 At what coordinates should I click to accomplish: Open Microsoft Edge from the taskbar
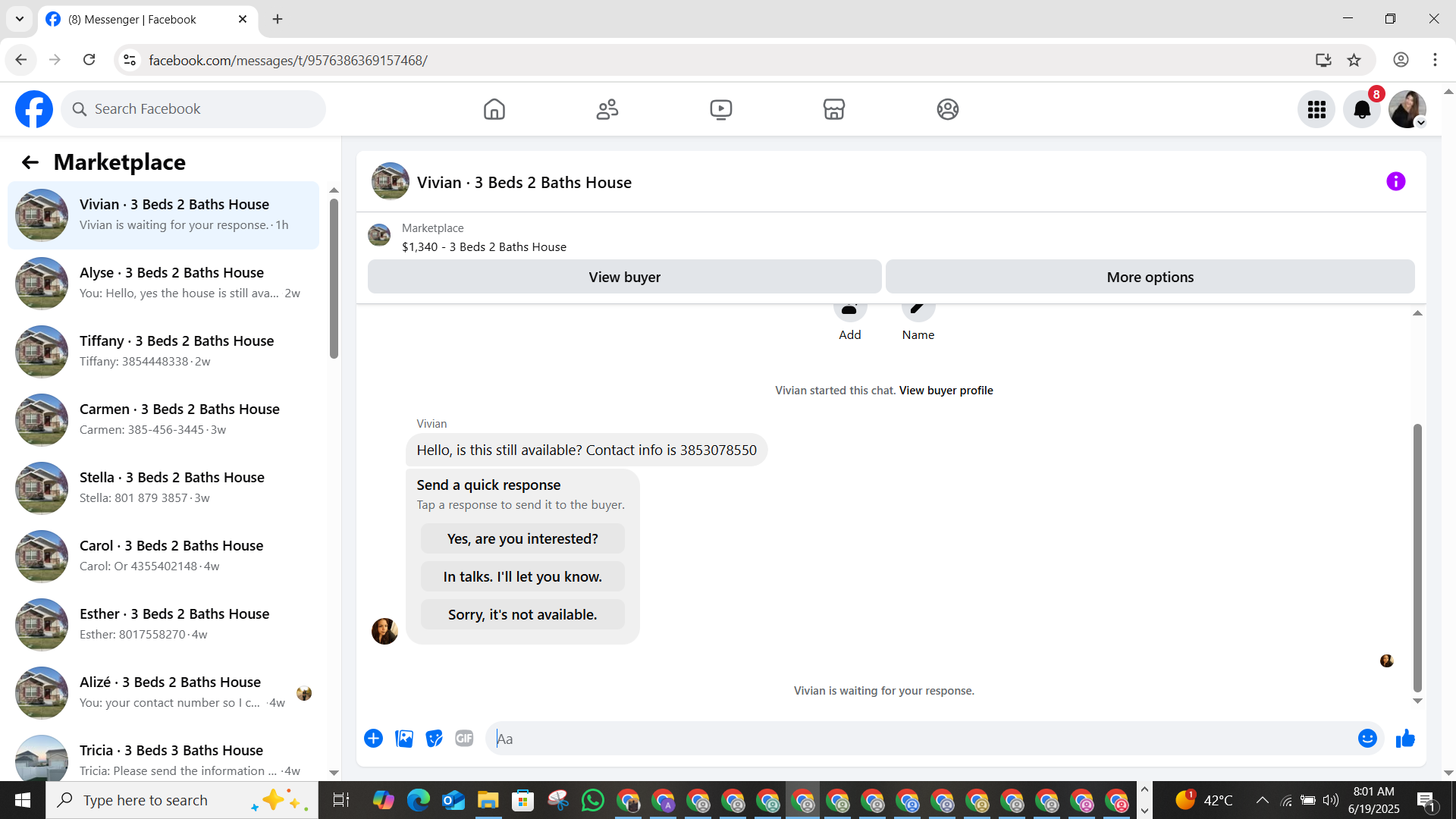[x=418, y=800]
